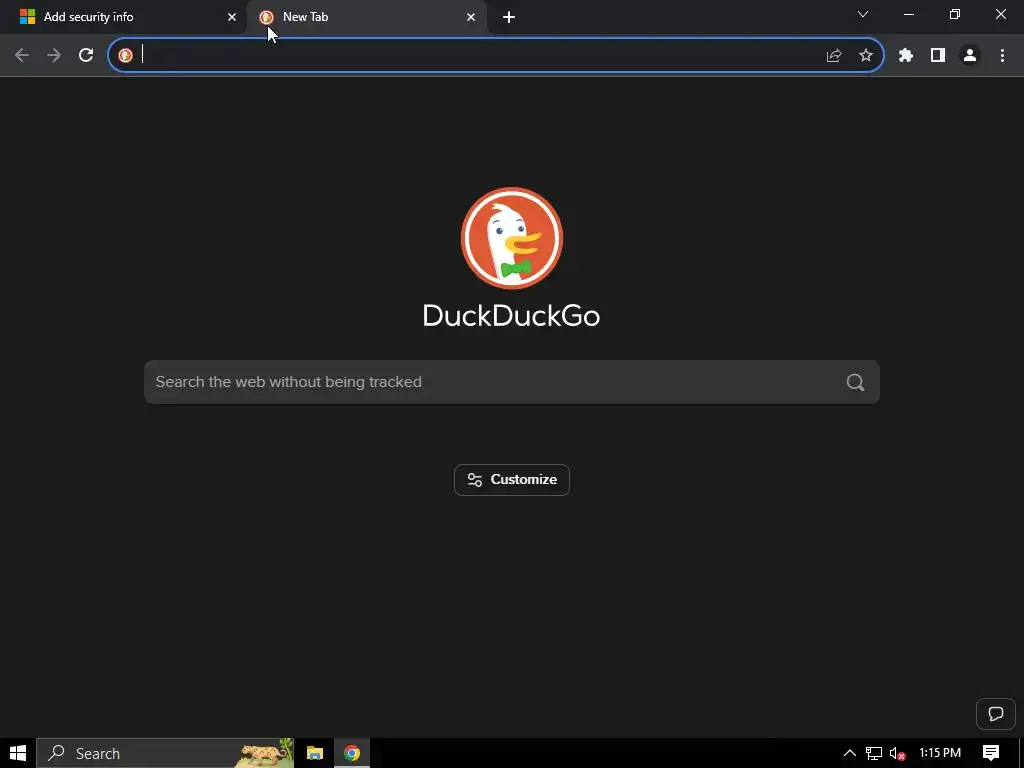Click the DuckDuckGo duck logo
1024x768 pixels.
pyautogui.click(x=512, y=238)
